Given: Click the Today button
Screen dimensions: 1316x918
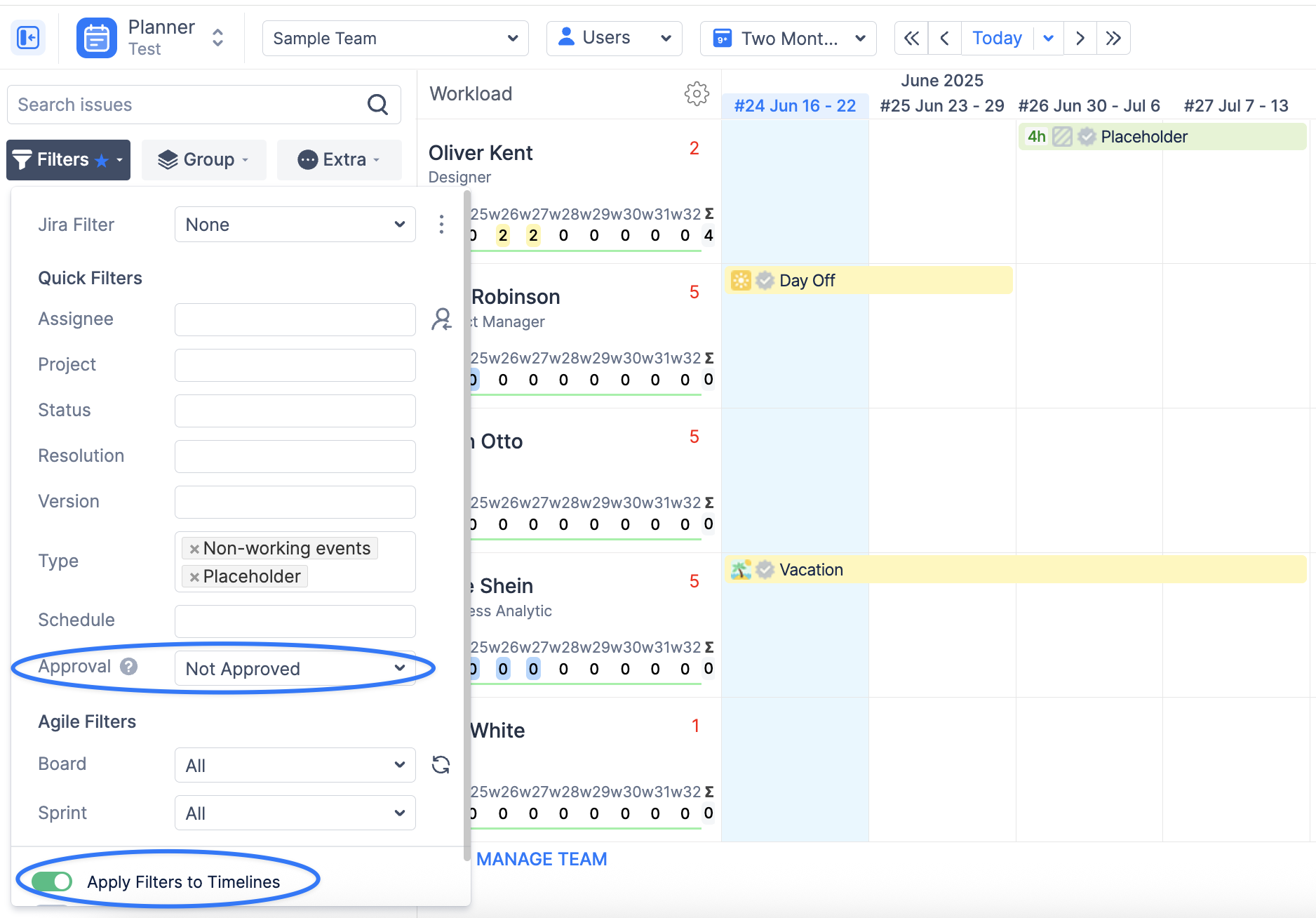Looking at the screenshot, I should tap(996, 38).
